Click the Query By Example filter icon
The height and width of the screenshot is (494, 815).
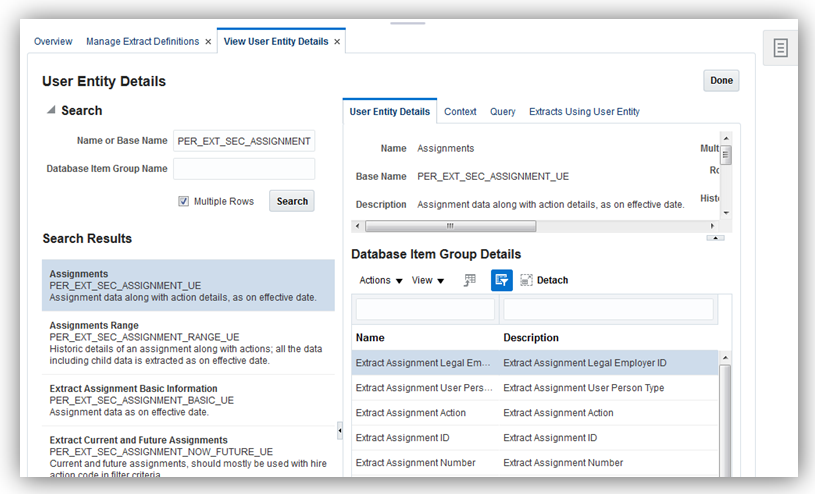(x=502, y=280)
